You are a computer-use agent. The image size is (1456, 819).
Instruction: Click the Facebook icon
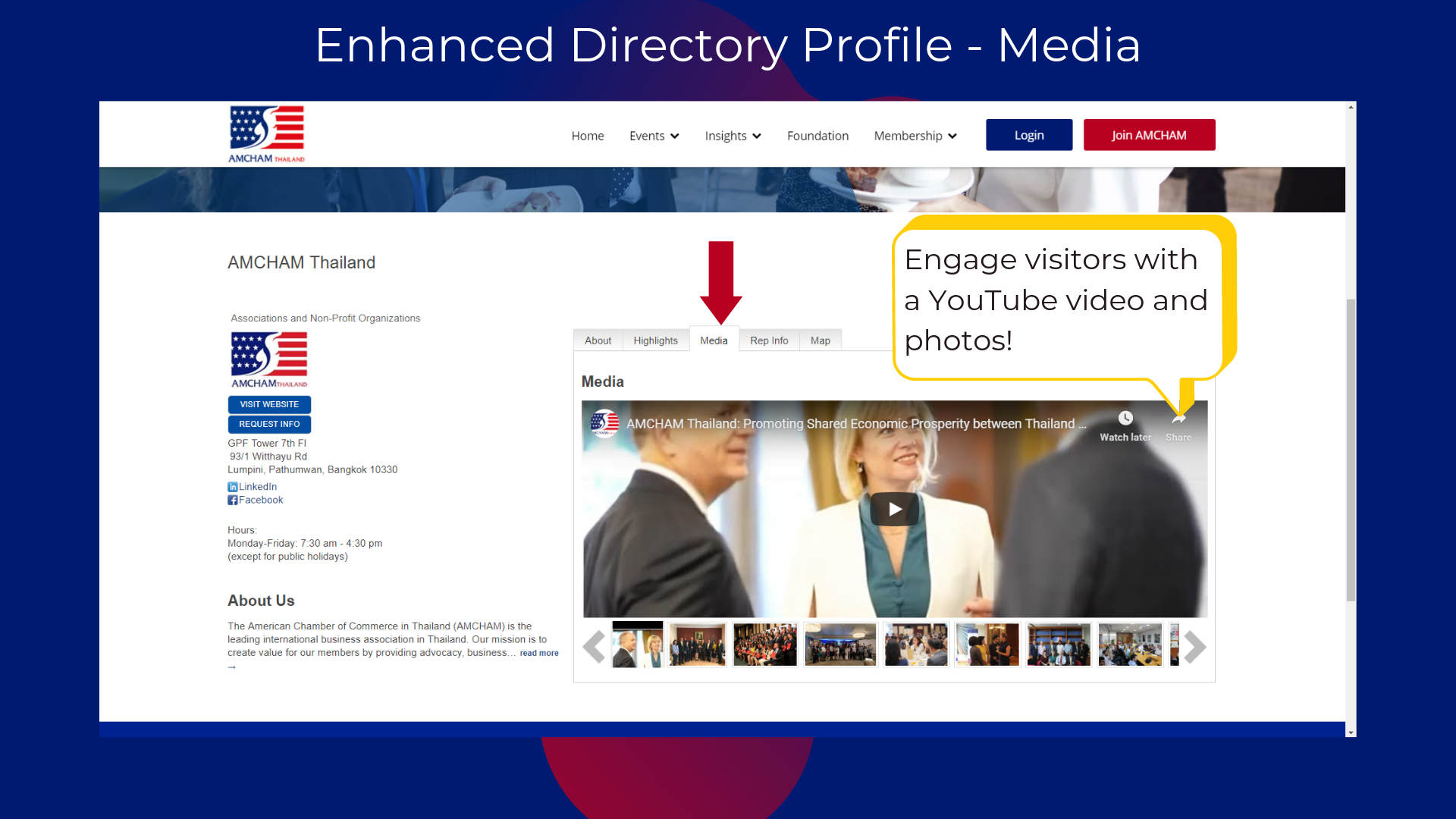[x=233, y=500]
